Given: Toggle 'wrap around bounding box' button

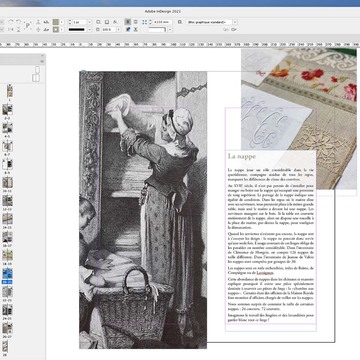Looking at the screenshot, I should point(136,22).
